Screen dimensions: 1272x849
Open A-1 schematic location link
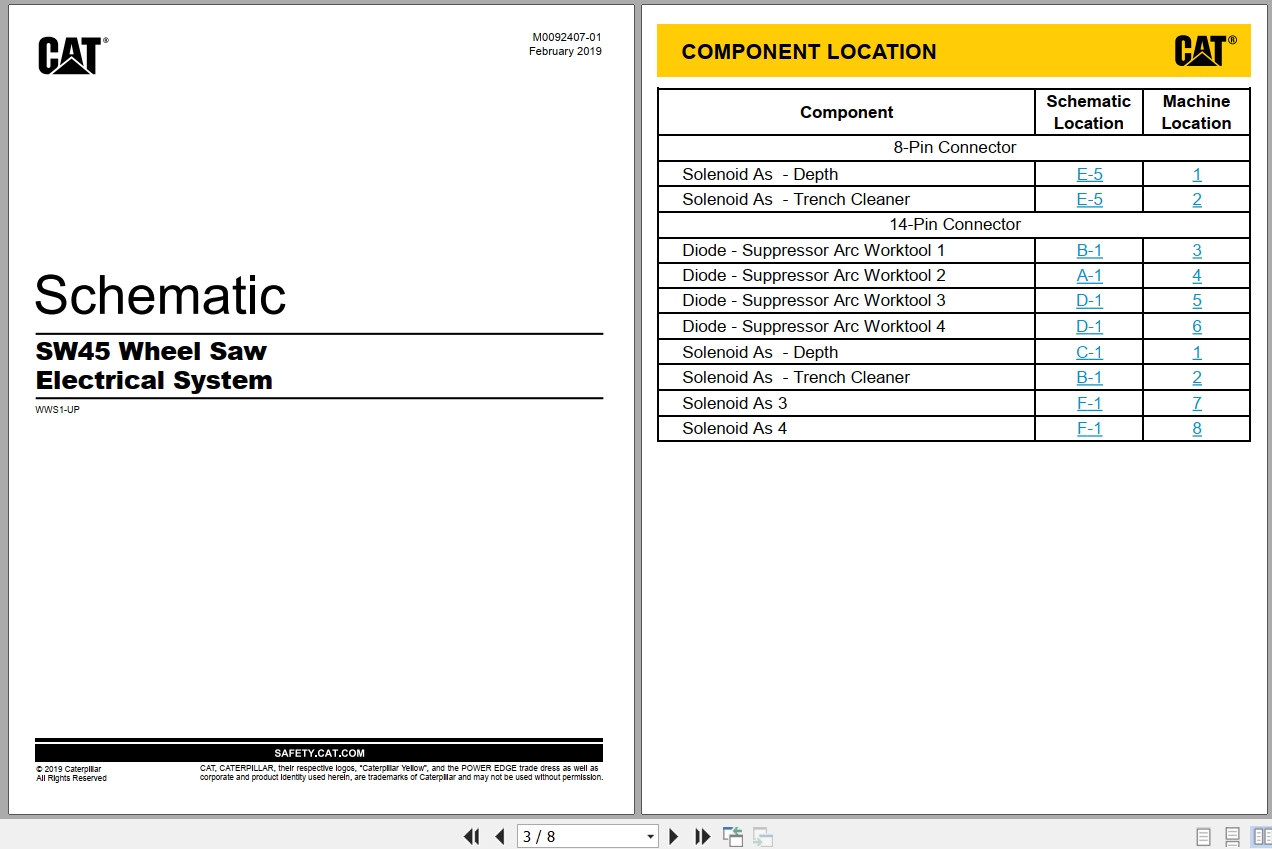click(x=1089, y=275)
